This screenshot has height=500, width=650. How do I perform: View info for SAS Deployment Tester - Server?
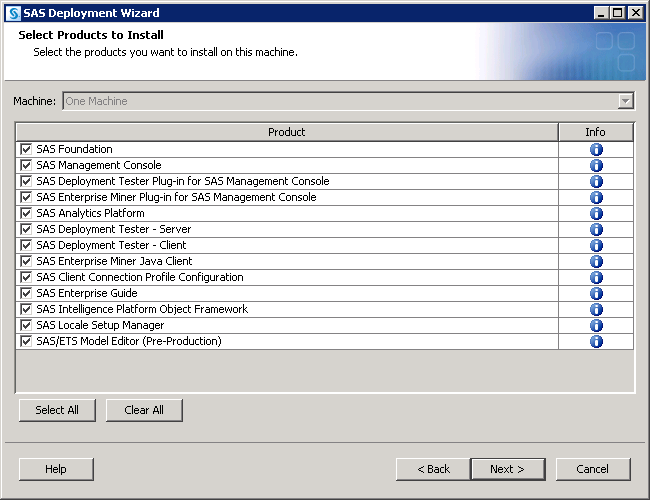click(x=596, y=229)
